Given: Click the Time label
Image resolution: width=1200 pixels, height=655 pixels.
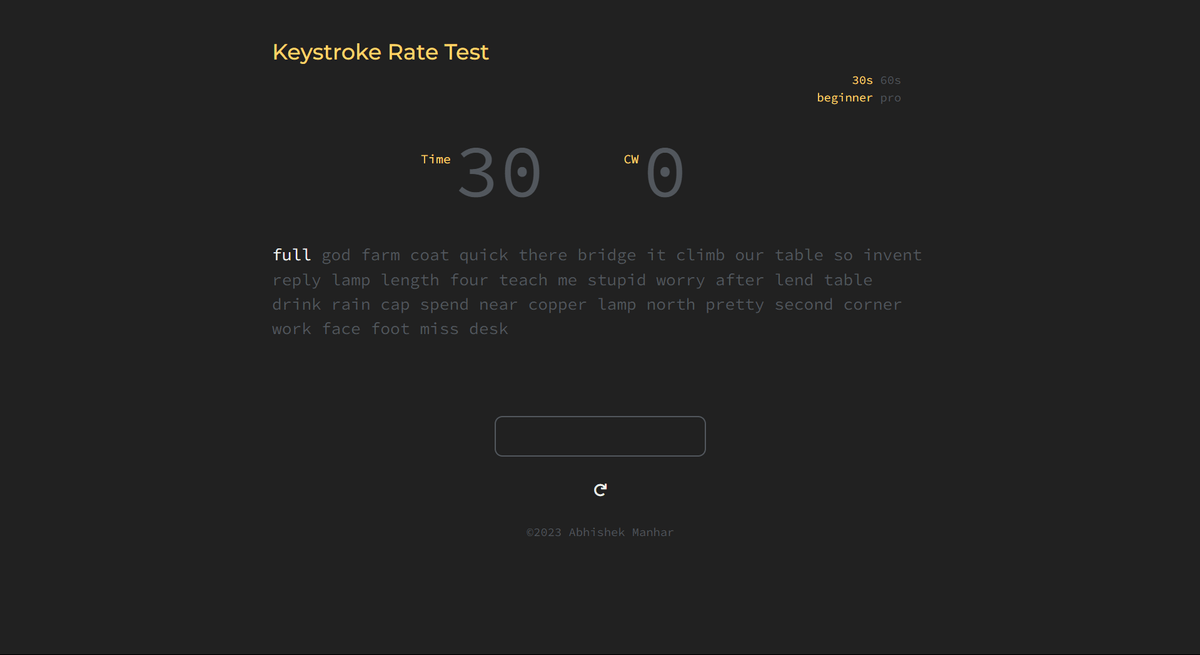Looking at the screenshot, I should coord(435,159).
